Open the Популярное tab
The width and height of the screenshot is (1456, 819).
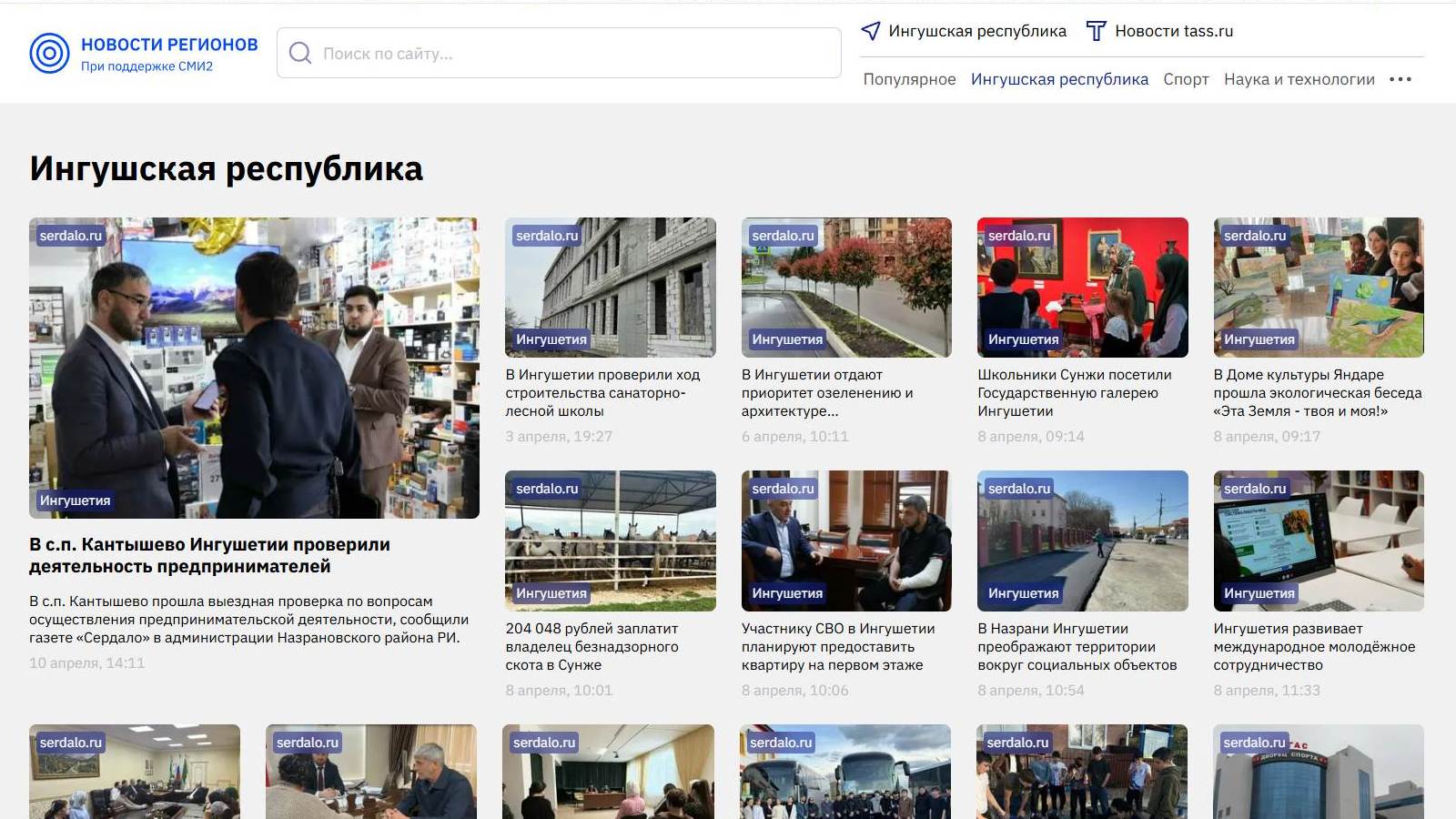pos(909,79)
